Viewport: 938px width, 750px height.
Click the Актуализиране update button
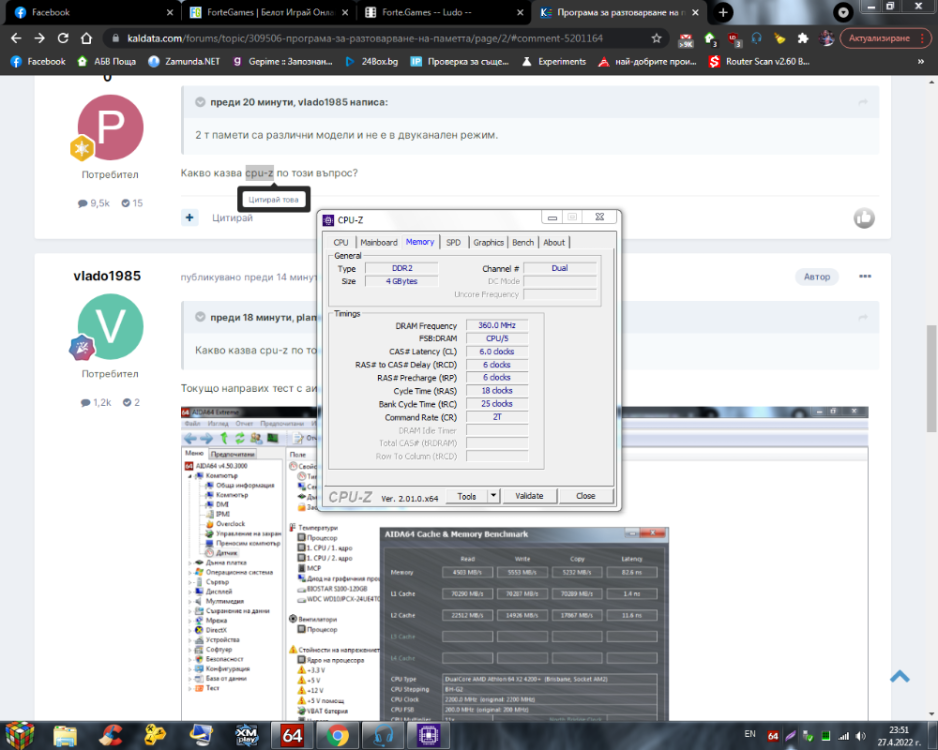(886, 38)
